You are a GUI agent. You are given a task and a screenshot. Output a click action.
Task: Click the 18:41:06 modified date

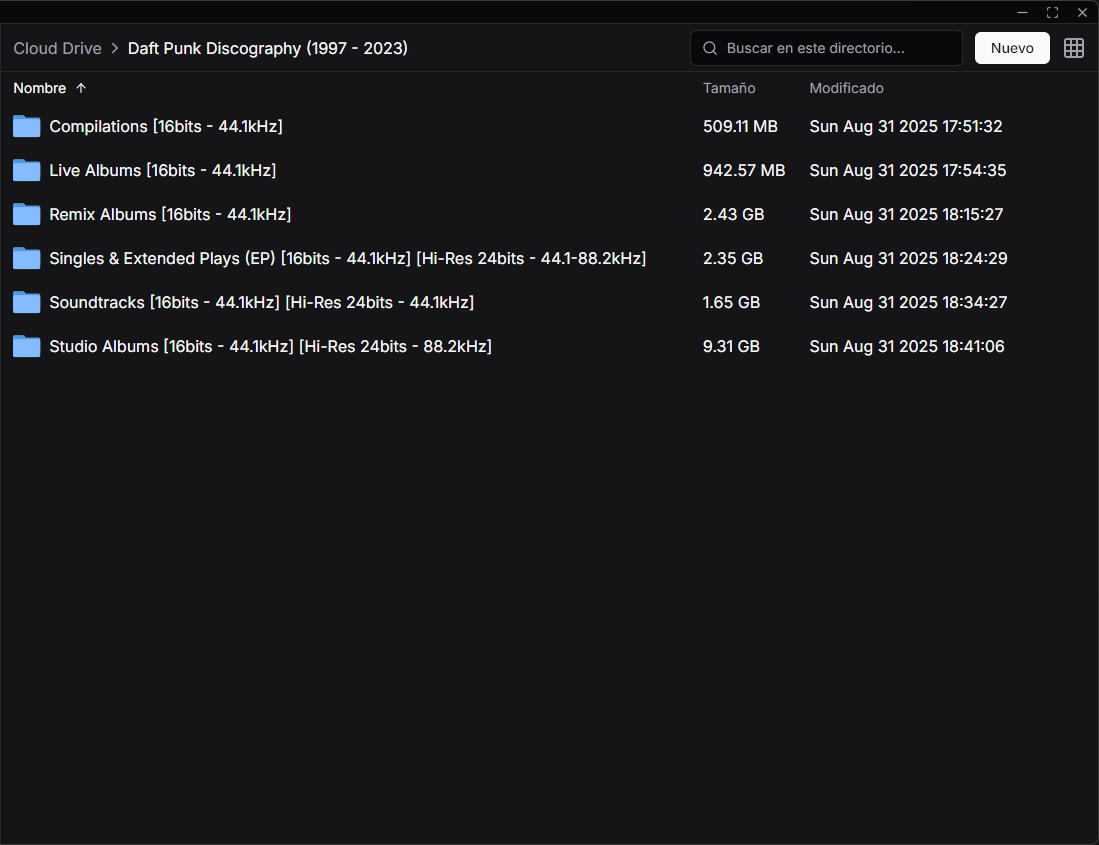[907, 346]
